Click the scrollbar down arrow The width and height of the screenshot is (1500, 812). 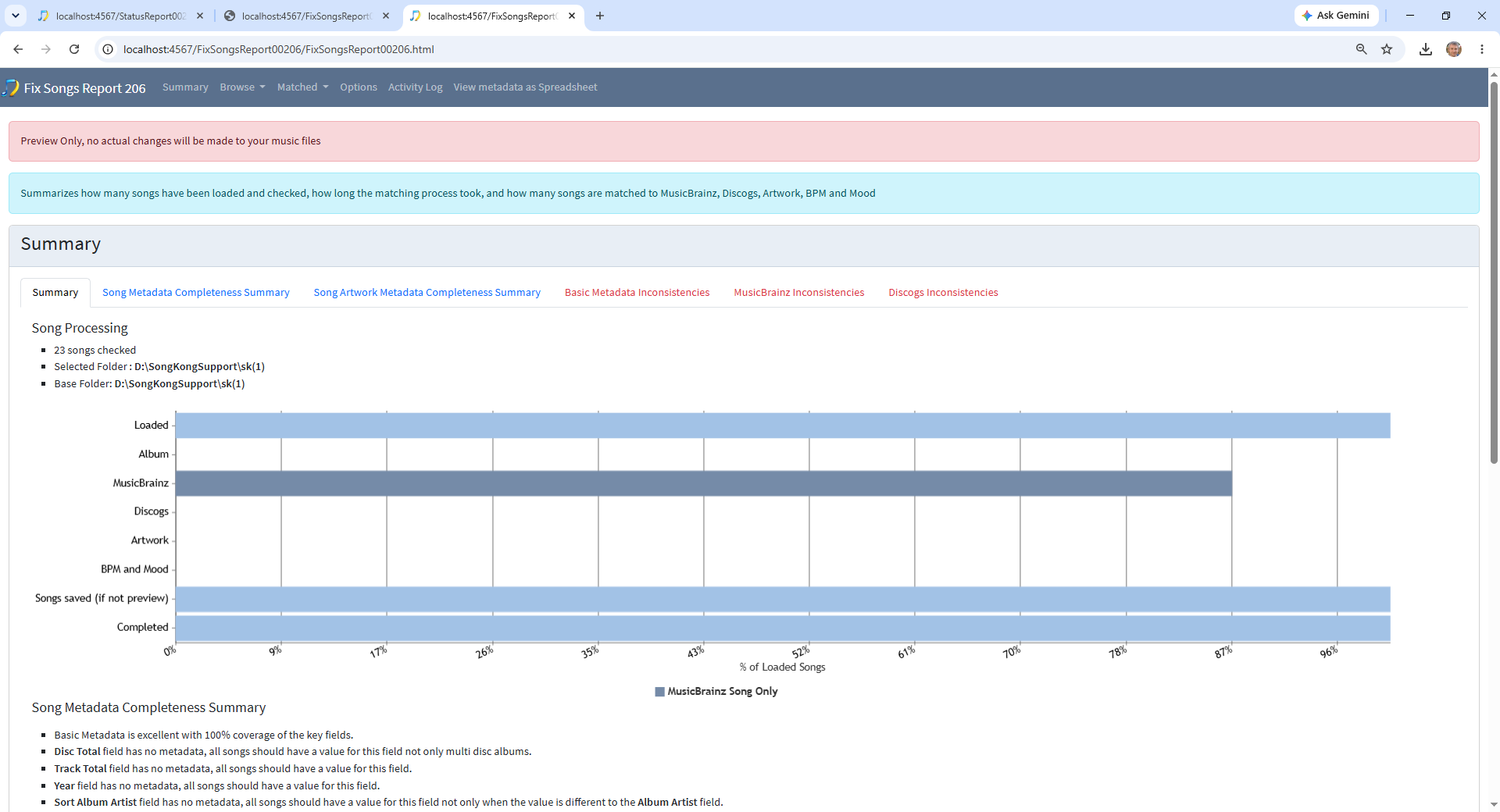tap(1494, 804)
